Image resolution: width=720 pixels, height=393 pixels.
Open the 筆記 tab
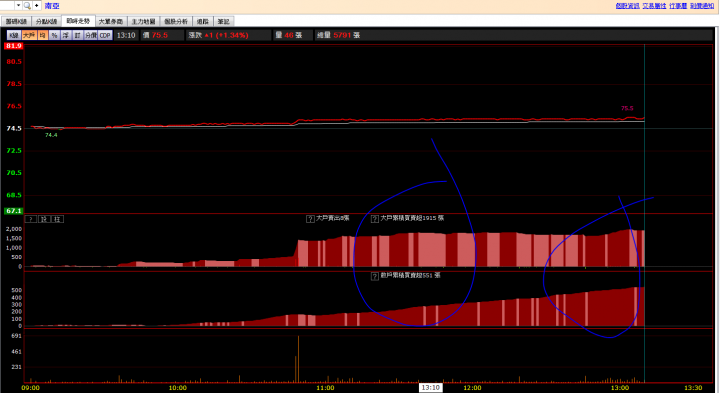(x=224, y=22)
